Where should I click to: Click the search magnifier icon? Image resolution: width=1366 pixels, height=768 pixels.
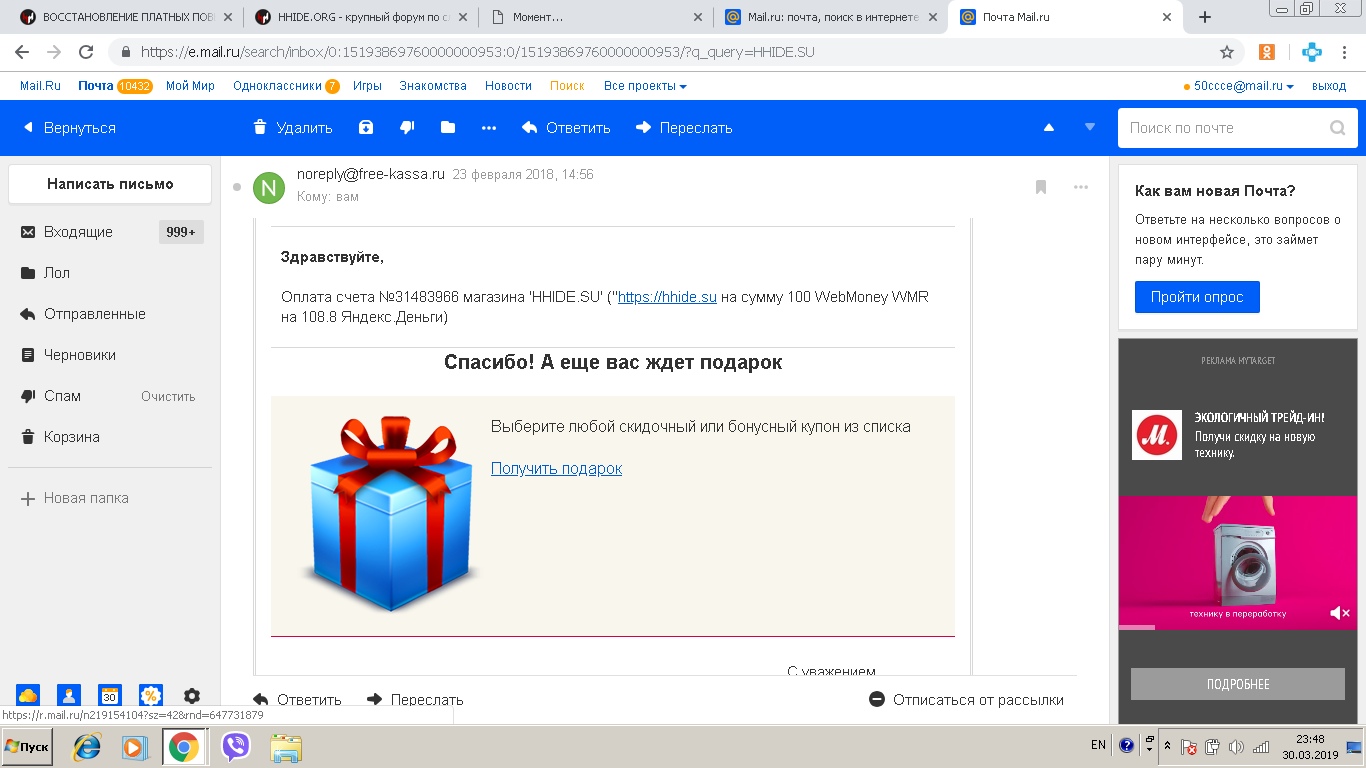click(1338, 127)
